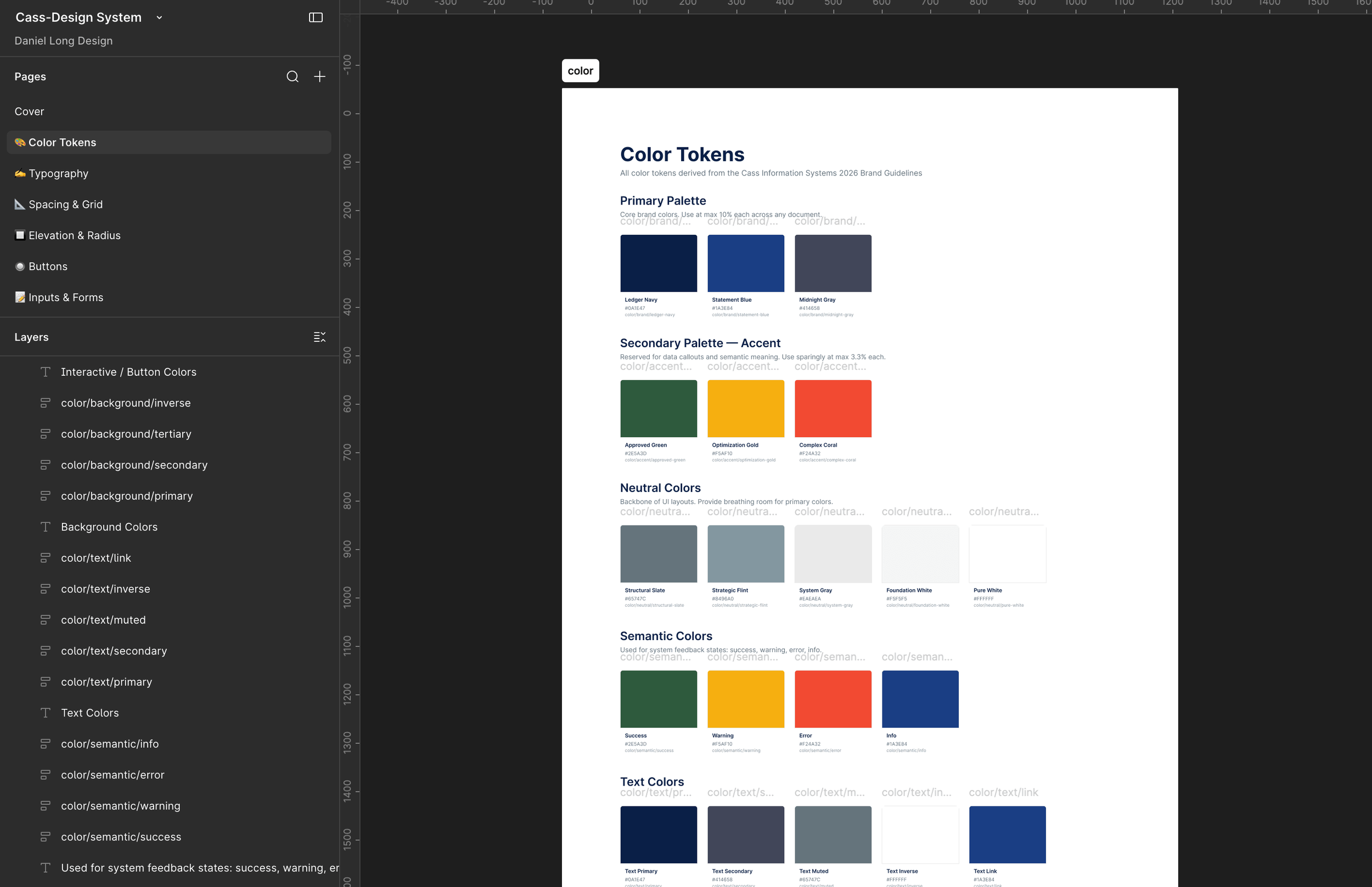Select the Complex Coral color swatch
The width and height of the screenshot is (1372, 887).
click(833, 408)
